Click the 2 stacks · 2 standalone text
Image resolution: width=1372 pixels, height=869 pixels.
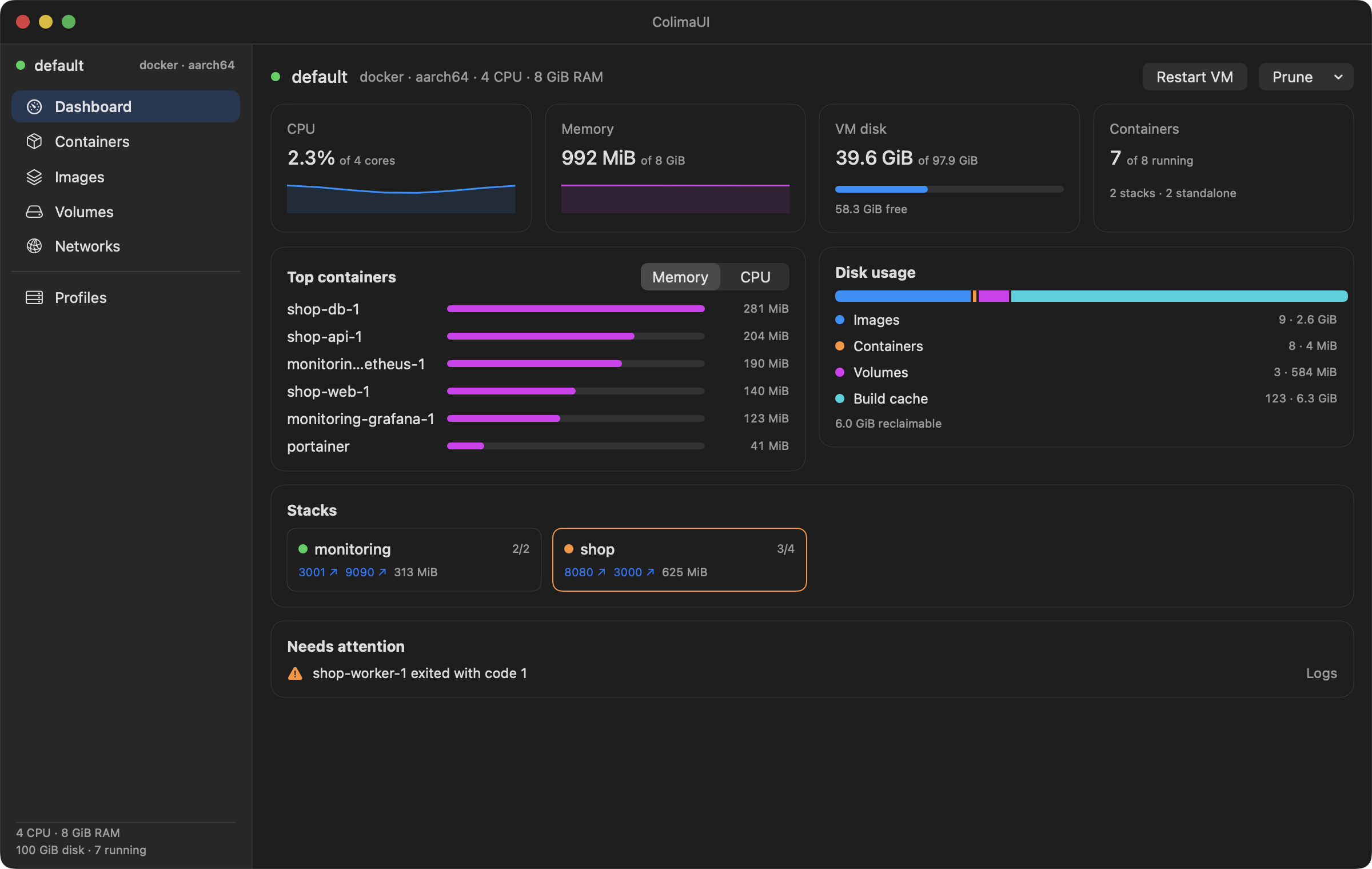(1173, 193)
